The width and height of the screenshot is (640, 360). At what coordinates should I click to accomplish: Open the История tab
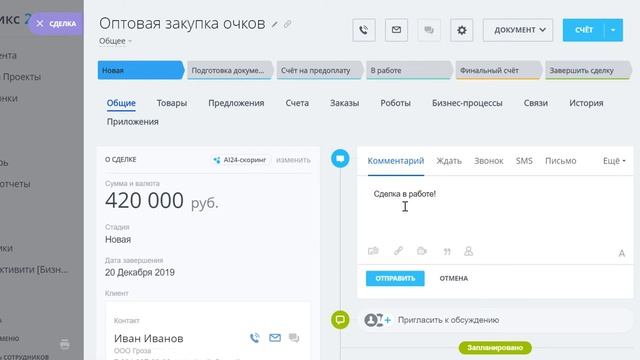tap(586, 103)
